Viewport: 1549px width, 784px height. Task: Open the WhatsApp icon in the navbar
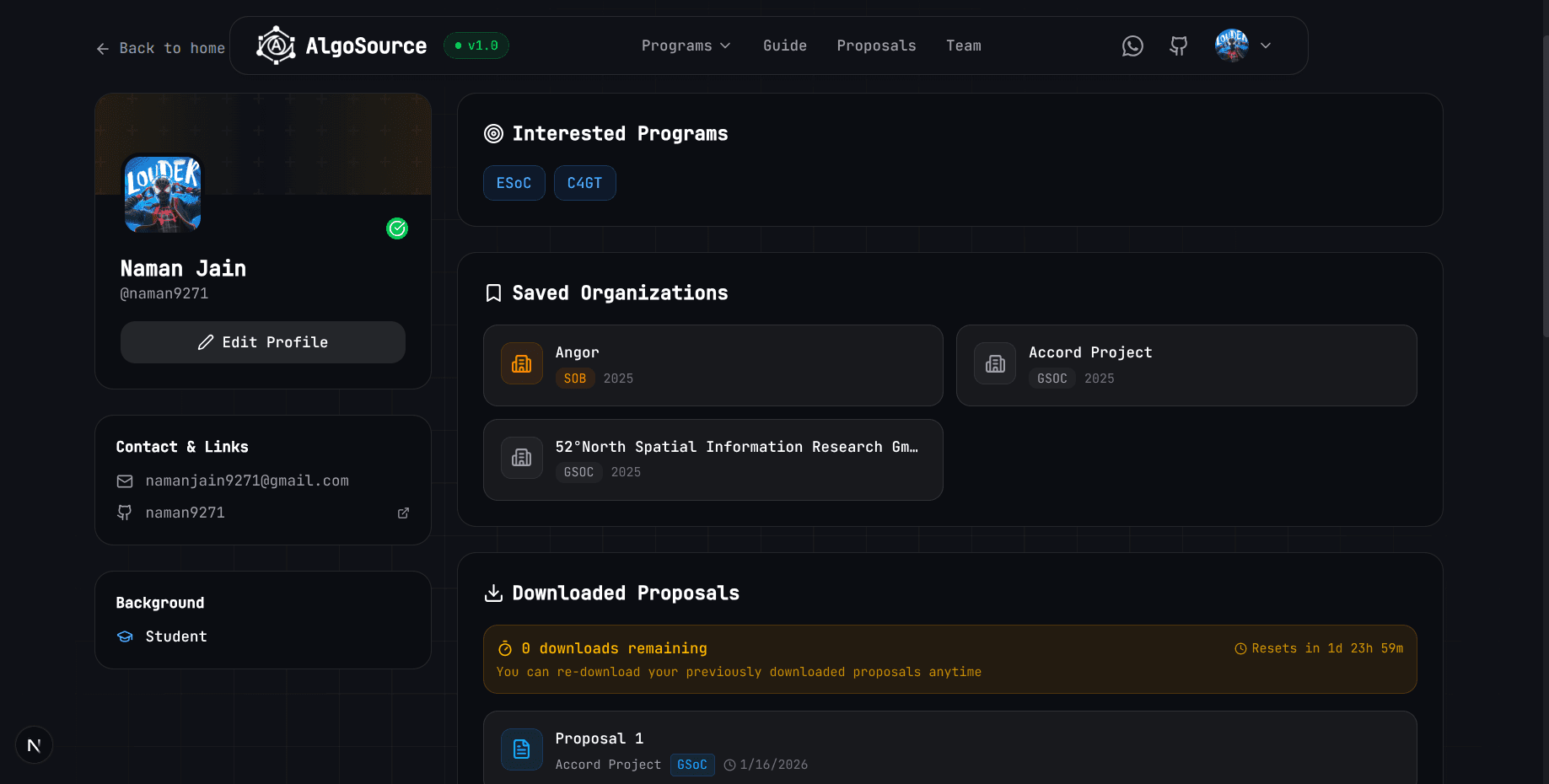point(1132,46)
